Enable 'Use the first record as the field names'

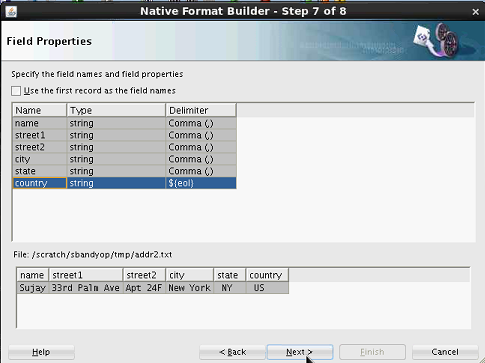pos(16,91)
